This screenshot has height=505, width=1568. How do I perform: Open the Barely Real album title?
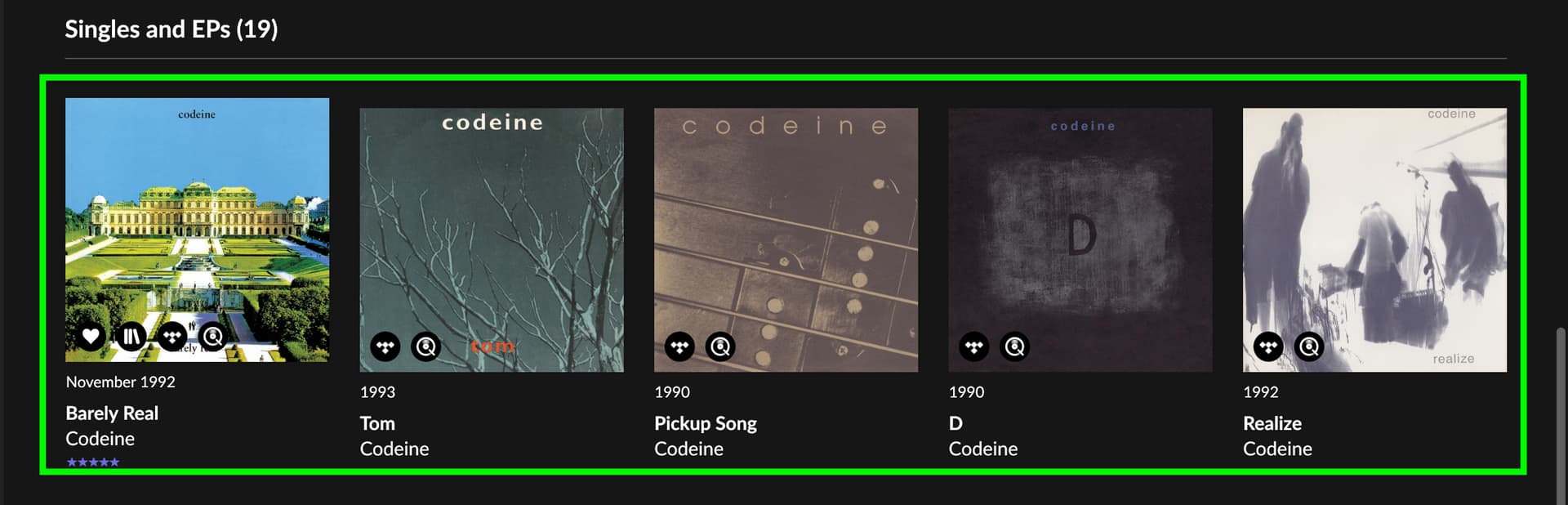pos(112,413)
